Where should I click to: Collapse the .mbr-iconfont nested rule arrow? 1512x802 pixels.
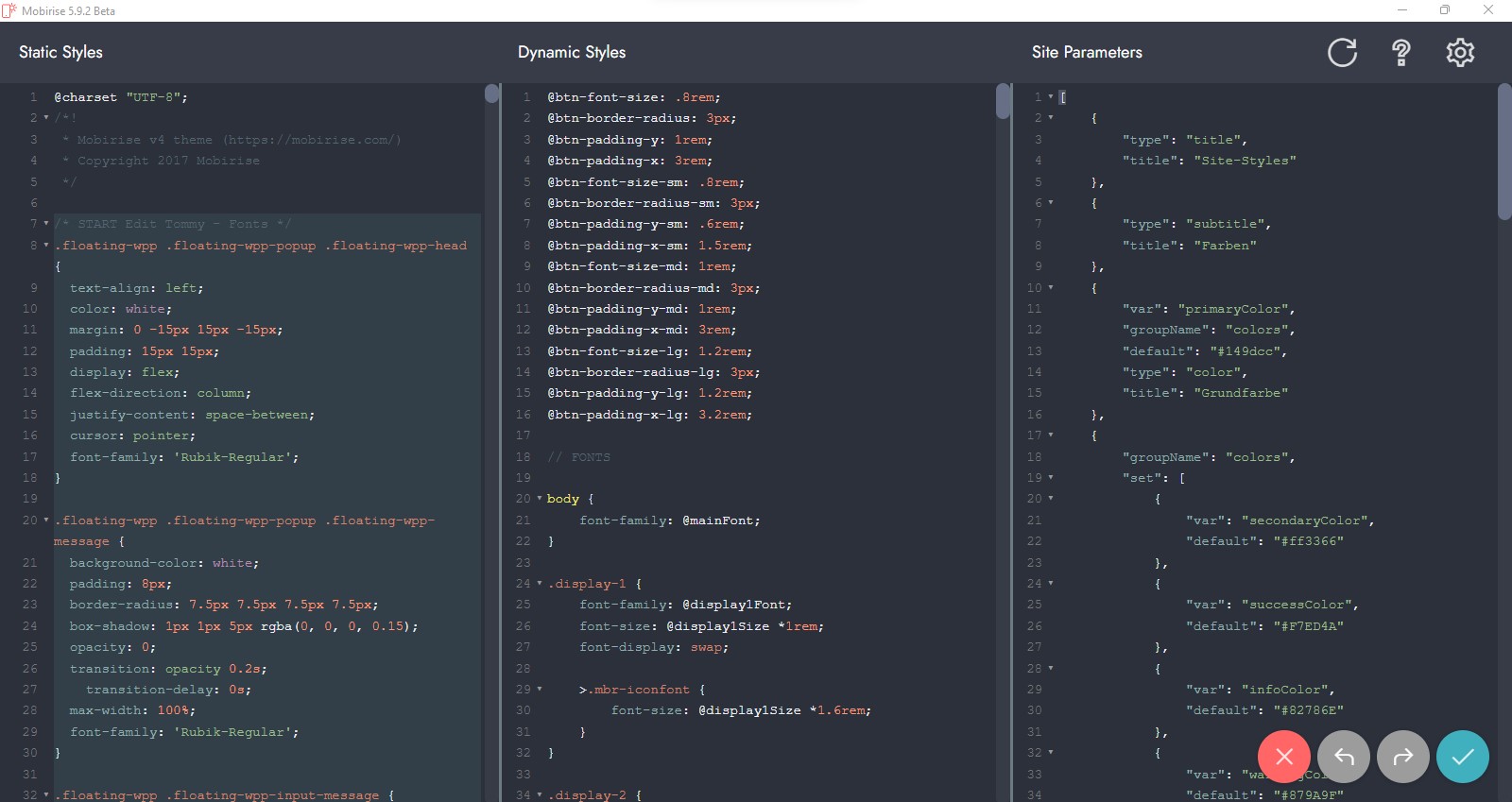(x=540, y=690)
